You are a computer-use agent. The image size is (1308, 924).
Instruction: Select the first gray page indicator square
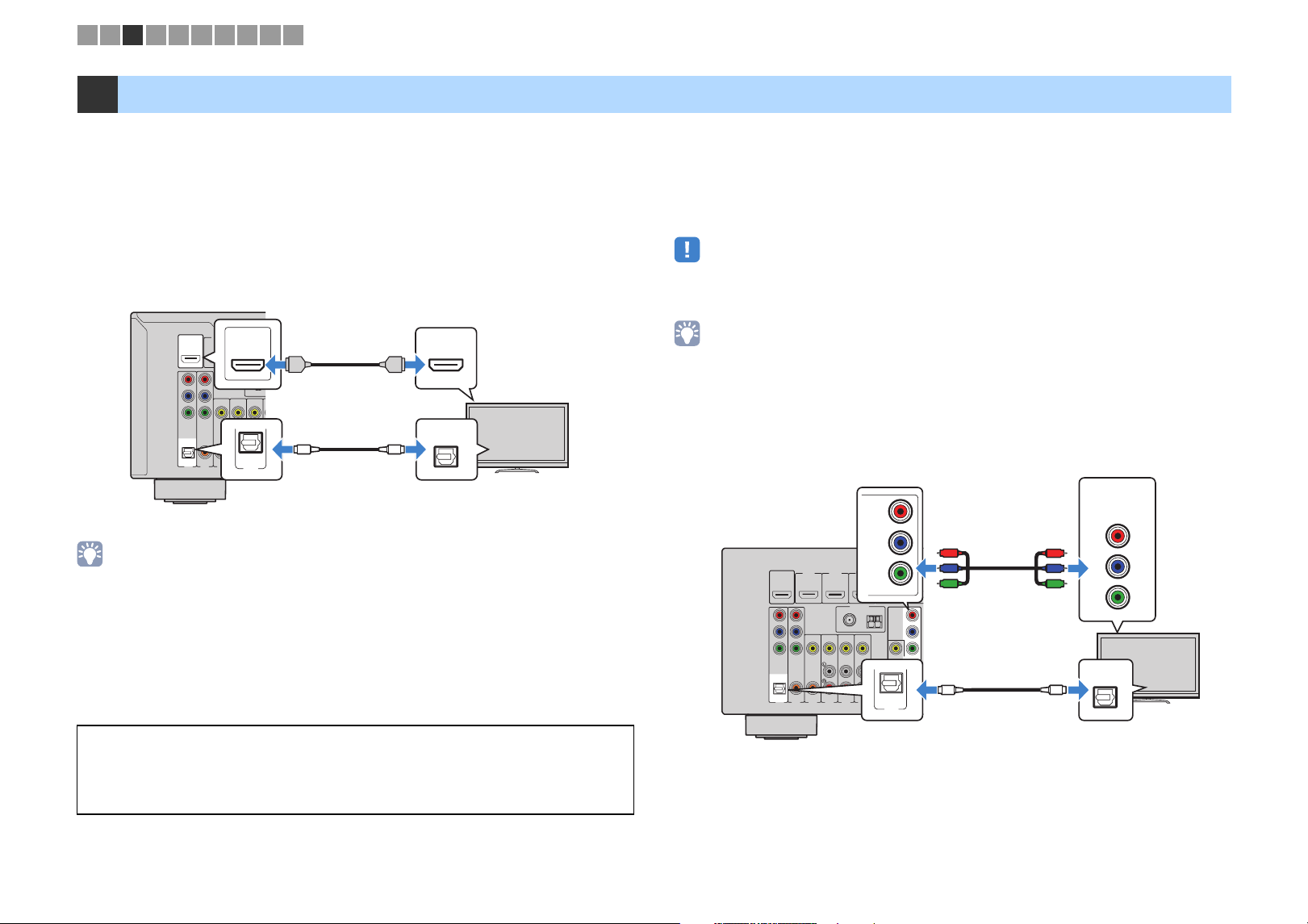[87, 35]
